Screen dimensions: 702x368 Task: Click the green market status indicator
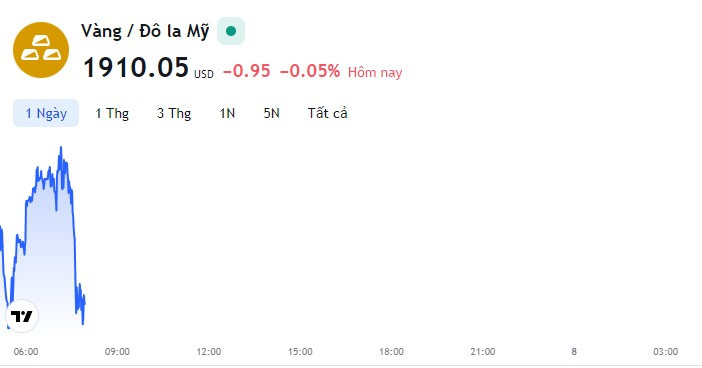point(231,31)
